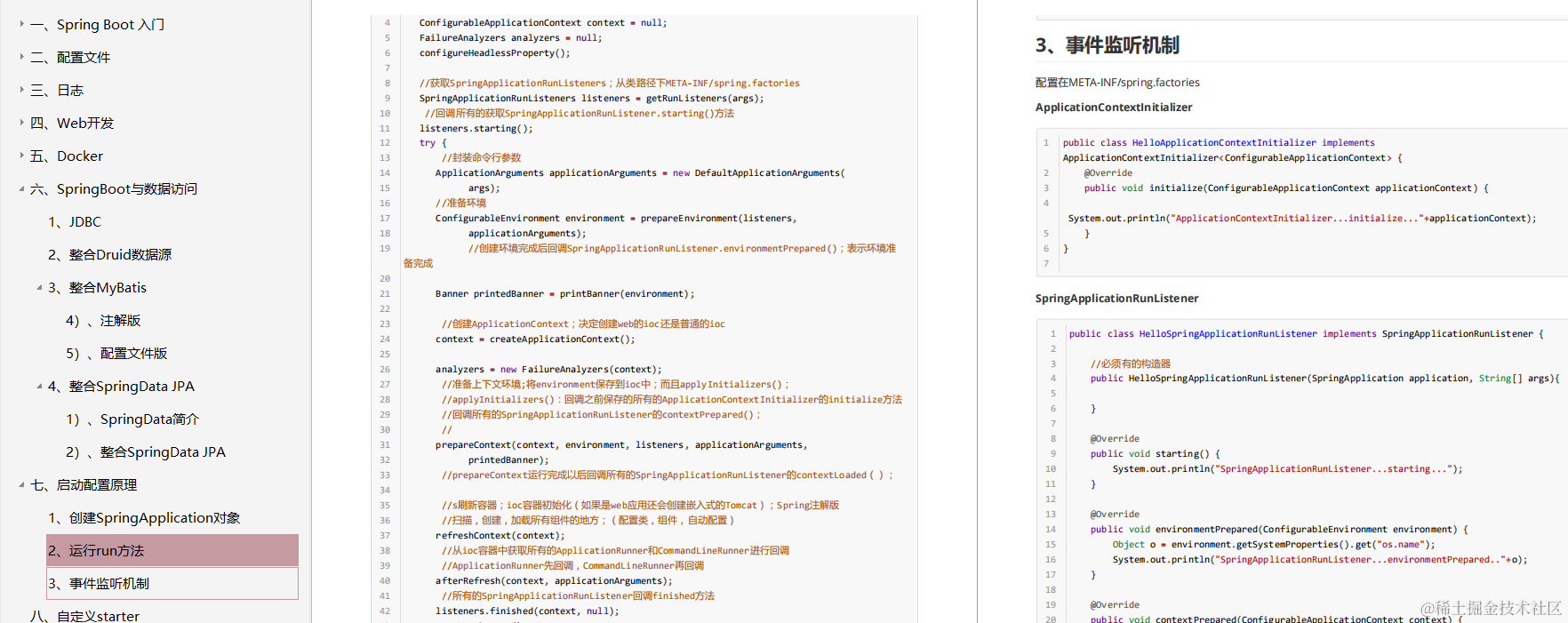Click the FailureAnalyzers analyzers = null; line
1568x623 pixels.
click(511, 38)
